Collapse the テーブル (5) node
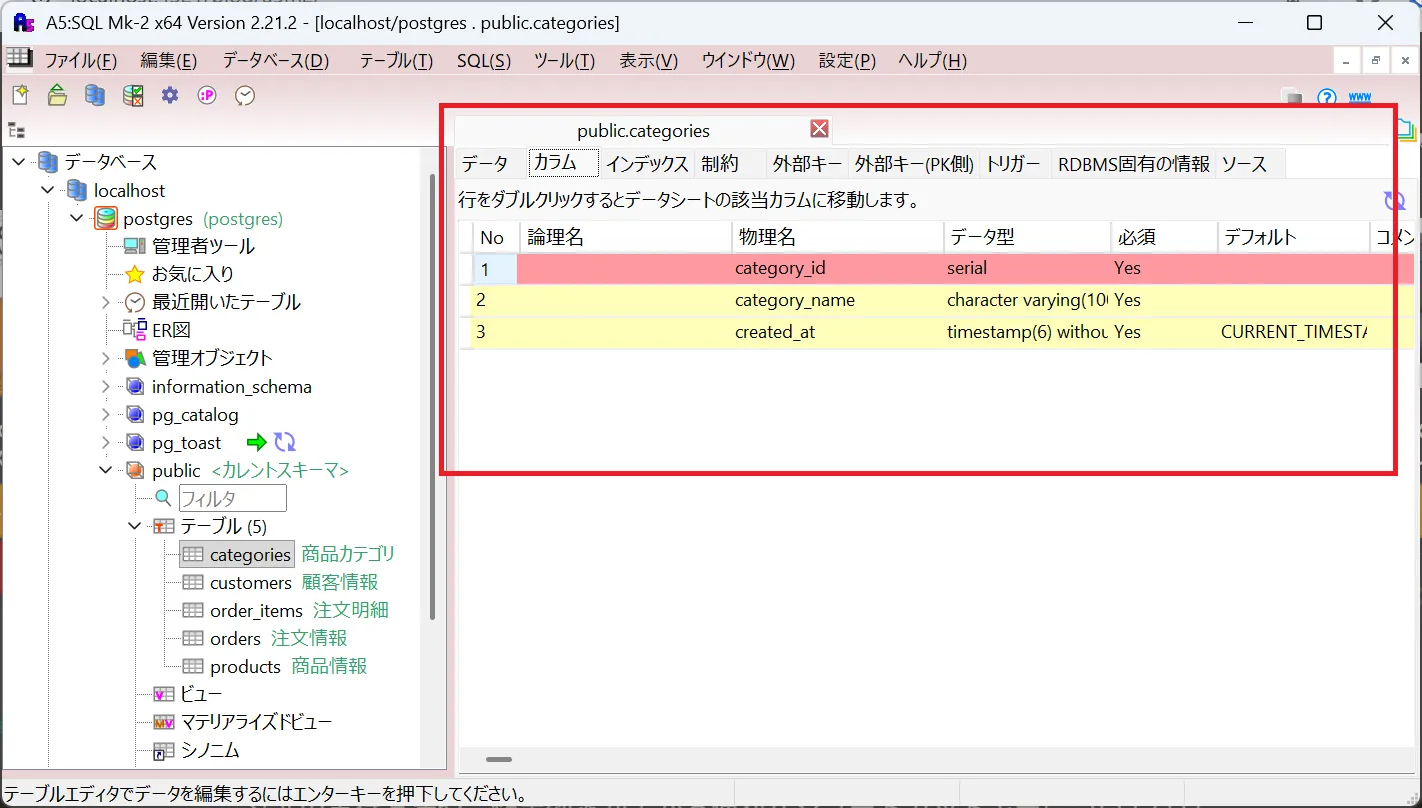The image size is (1422, 808). (x=135, y=526)
